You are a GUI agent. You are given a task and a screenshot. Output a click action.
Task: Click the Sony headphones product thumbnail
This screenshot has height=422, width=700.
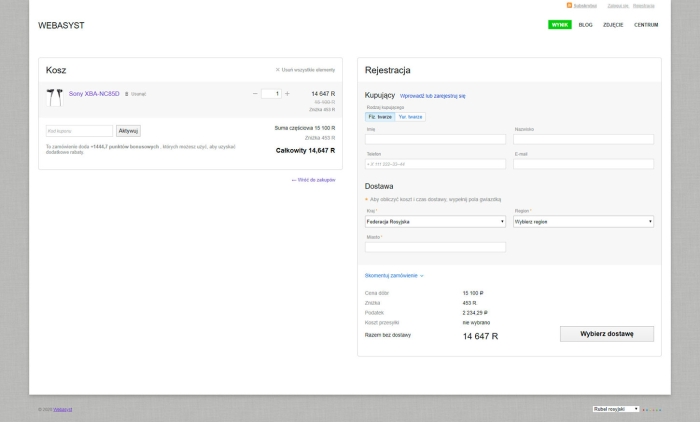click(x=54, y=96)
